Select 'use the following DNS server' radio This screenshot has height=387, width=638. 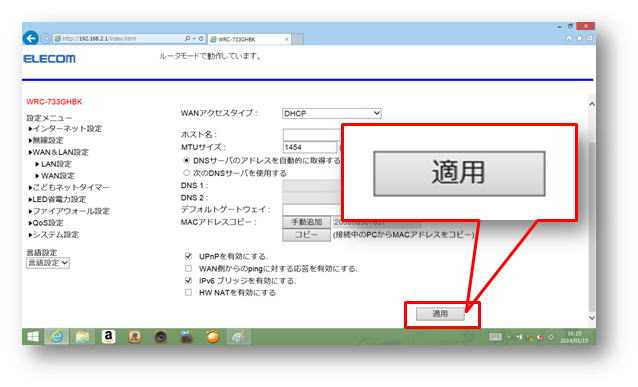pyautogui.click(x=186, y=173)
